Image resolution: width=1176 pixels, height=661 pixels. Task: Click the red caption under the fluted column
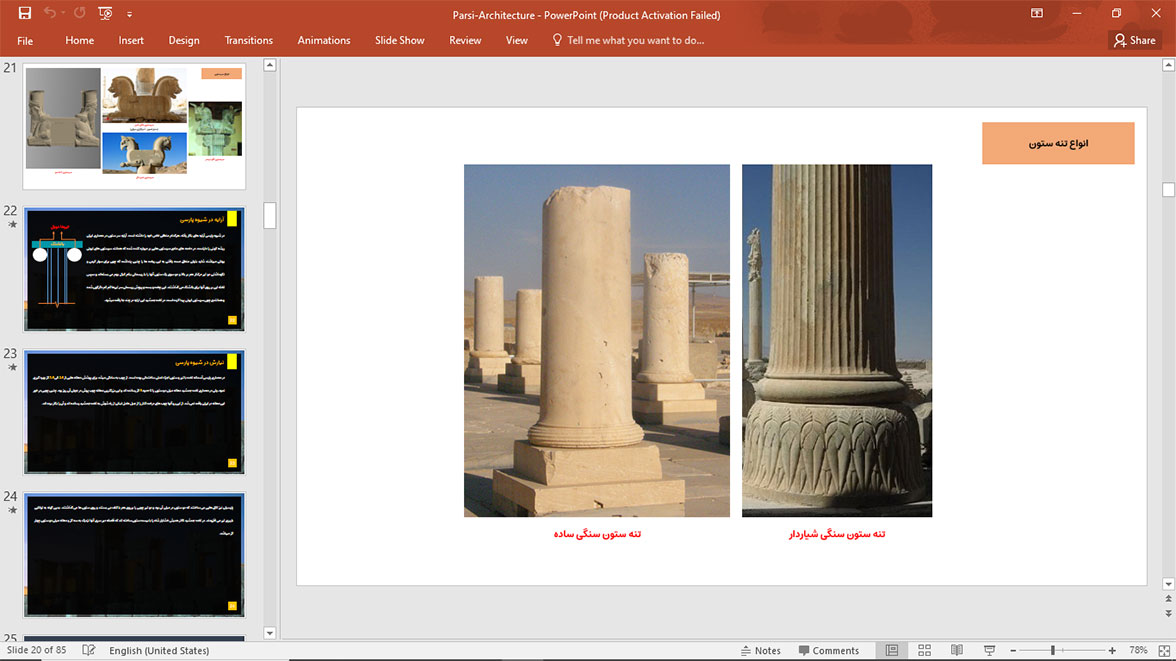click(x=837, y=533)
